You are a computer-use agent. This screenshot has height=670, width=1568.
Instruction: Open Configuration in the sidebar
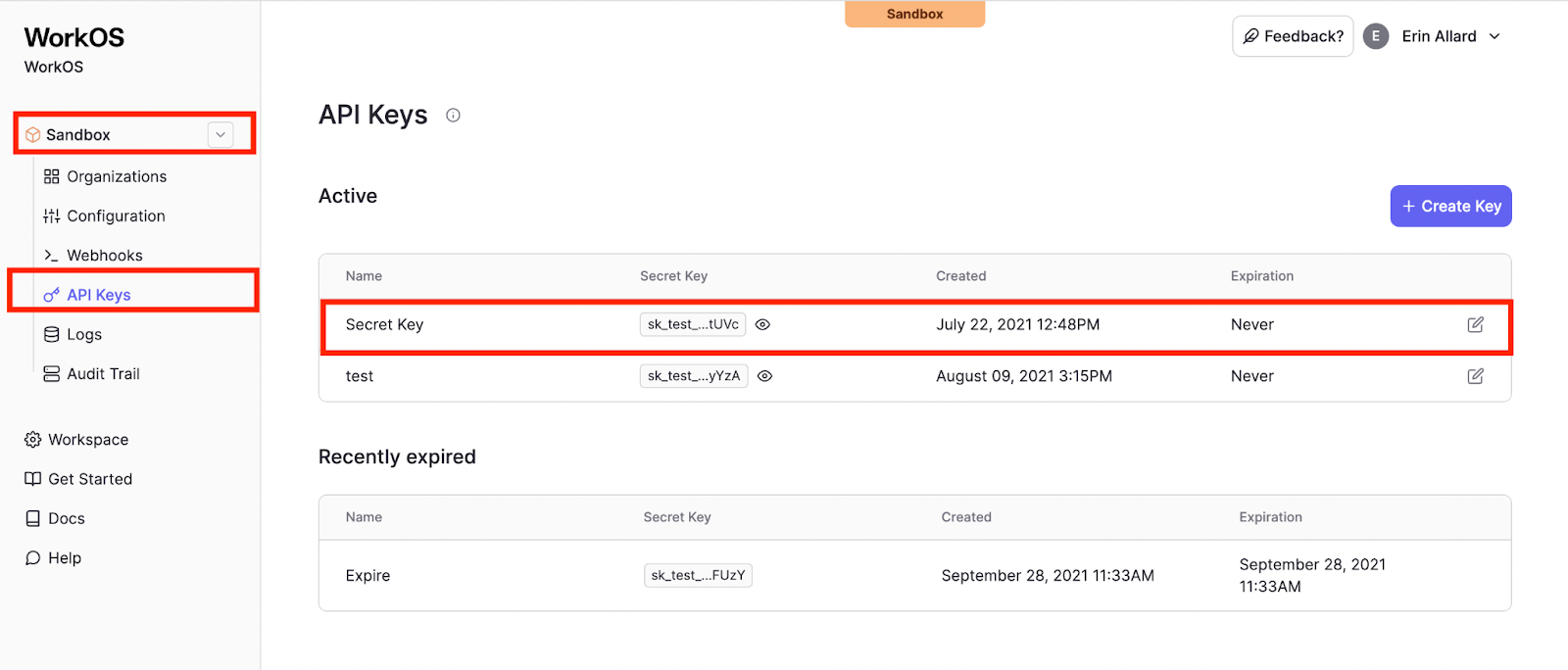[104, 215]
